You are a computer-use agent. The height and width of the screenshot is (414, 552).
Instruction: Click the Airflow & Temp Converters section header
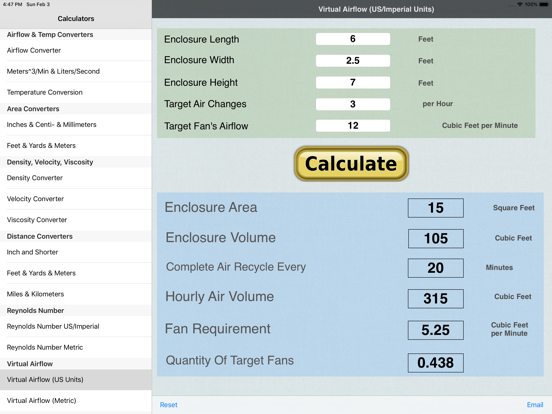click(x=50, y=34)
